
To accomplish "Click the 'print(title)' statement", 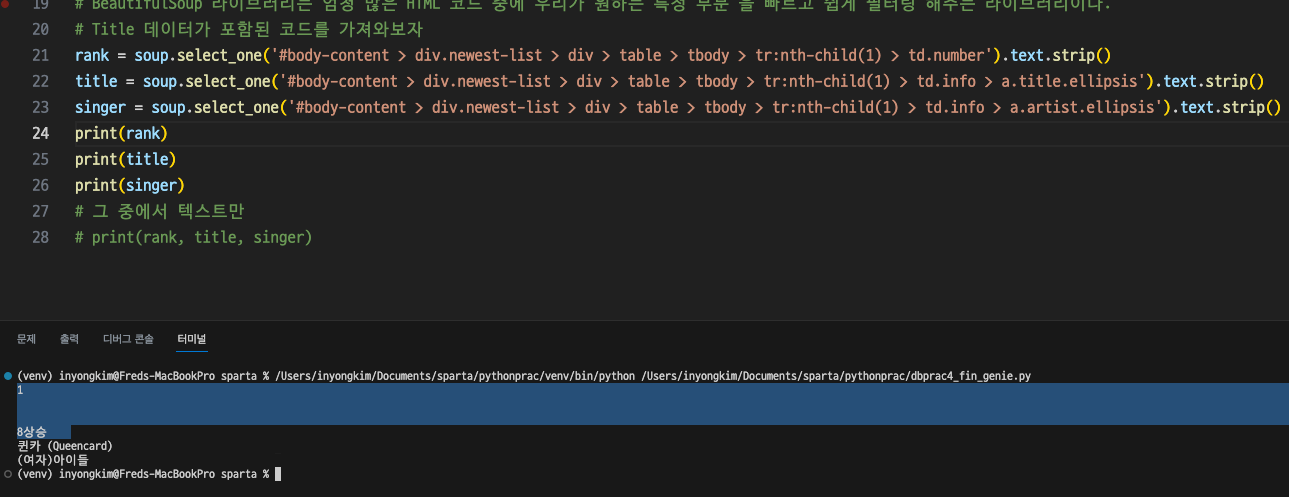I will (x=125, y=159).
